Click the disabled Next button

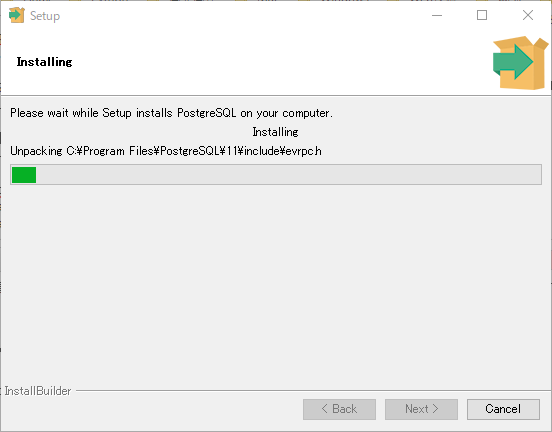pyautogui.click(x=421, y=409)
